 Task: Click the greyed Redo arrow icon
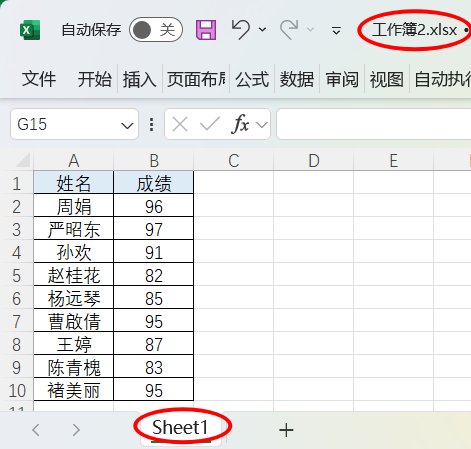coord(289,29)
